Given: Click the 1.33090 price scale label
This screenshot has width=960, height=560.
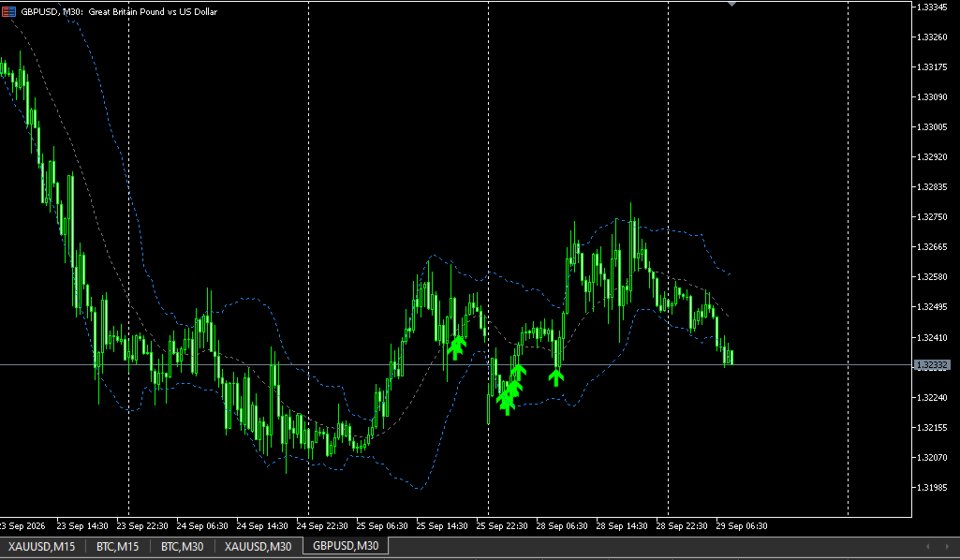Looking at the screenshot, I should (x=931, y=97).
